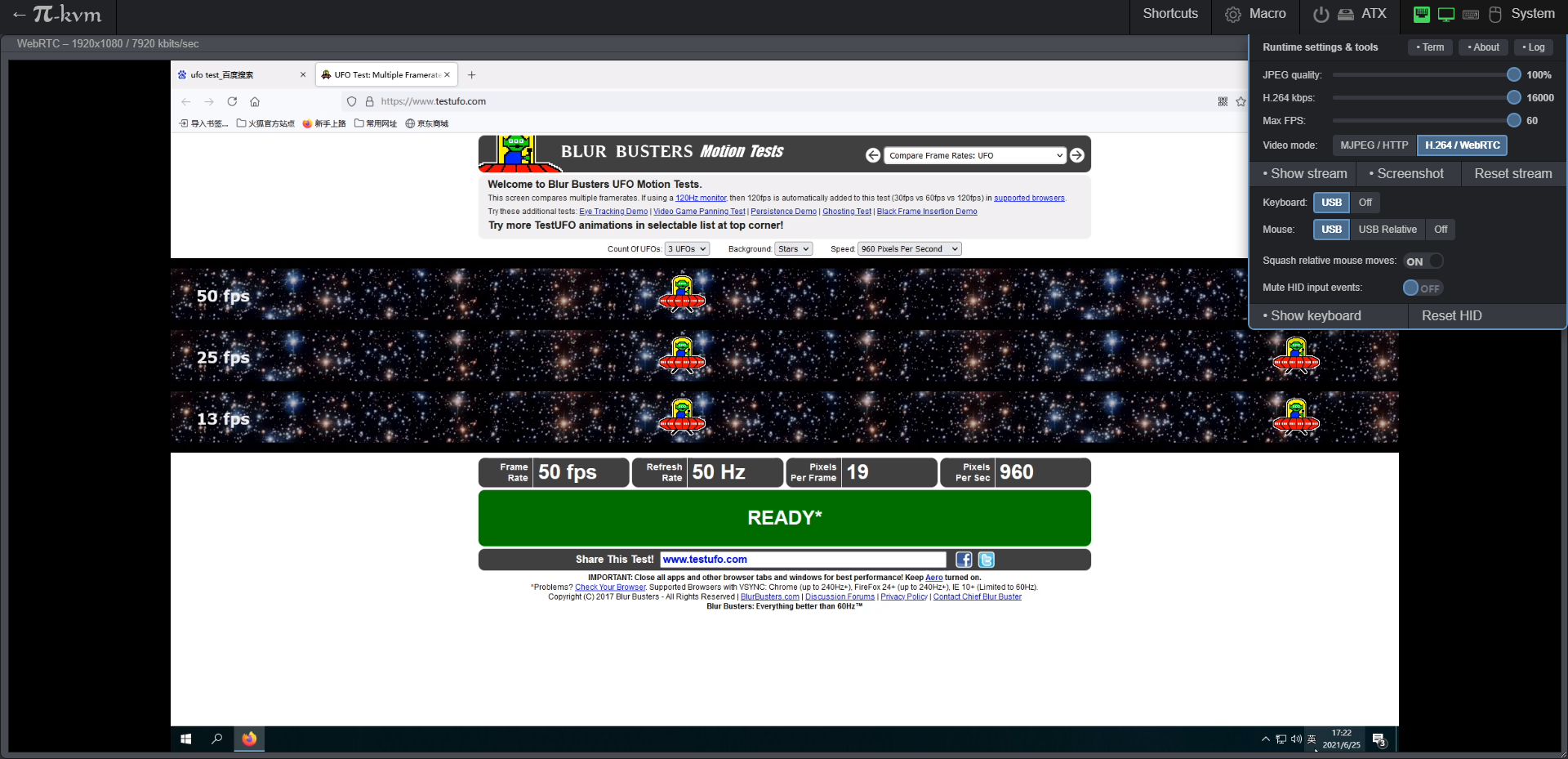Click the mouse status icon in header
The image size is (1568, 759).
click(x=1495, y=15)
